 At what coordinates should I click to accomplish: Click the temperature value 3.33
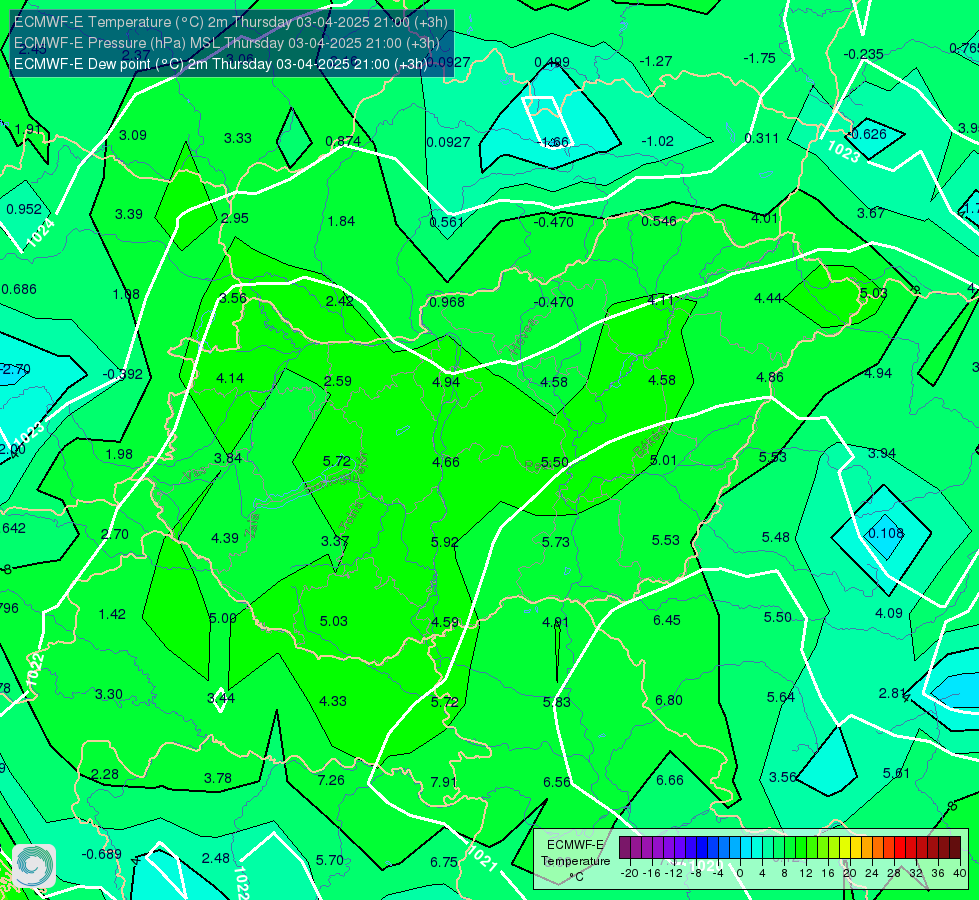237,138
